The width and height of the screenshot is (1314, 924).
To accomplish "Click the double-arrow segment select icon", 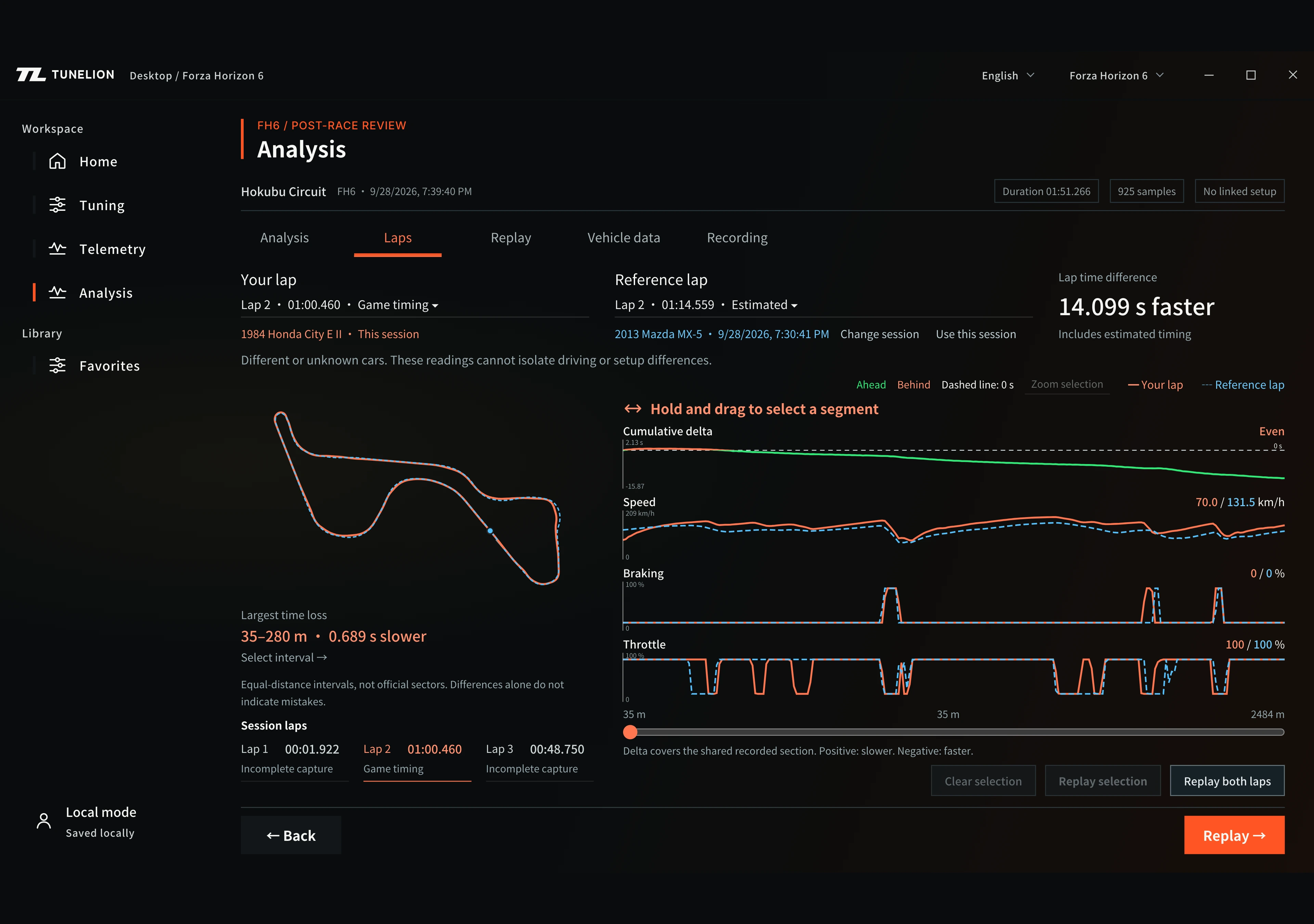I will pyautogui.click(x=632, y=409).
